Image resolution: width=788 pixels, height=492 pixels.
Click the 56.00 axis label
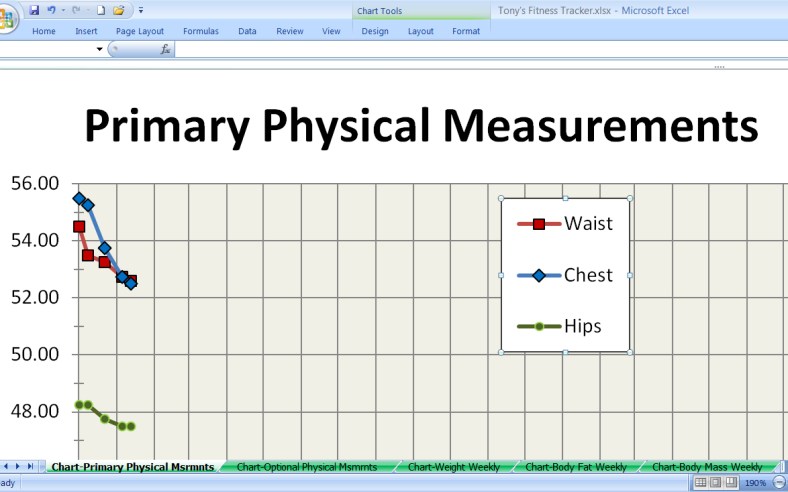tap(35, 183)
